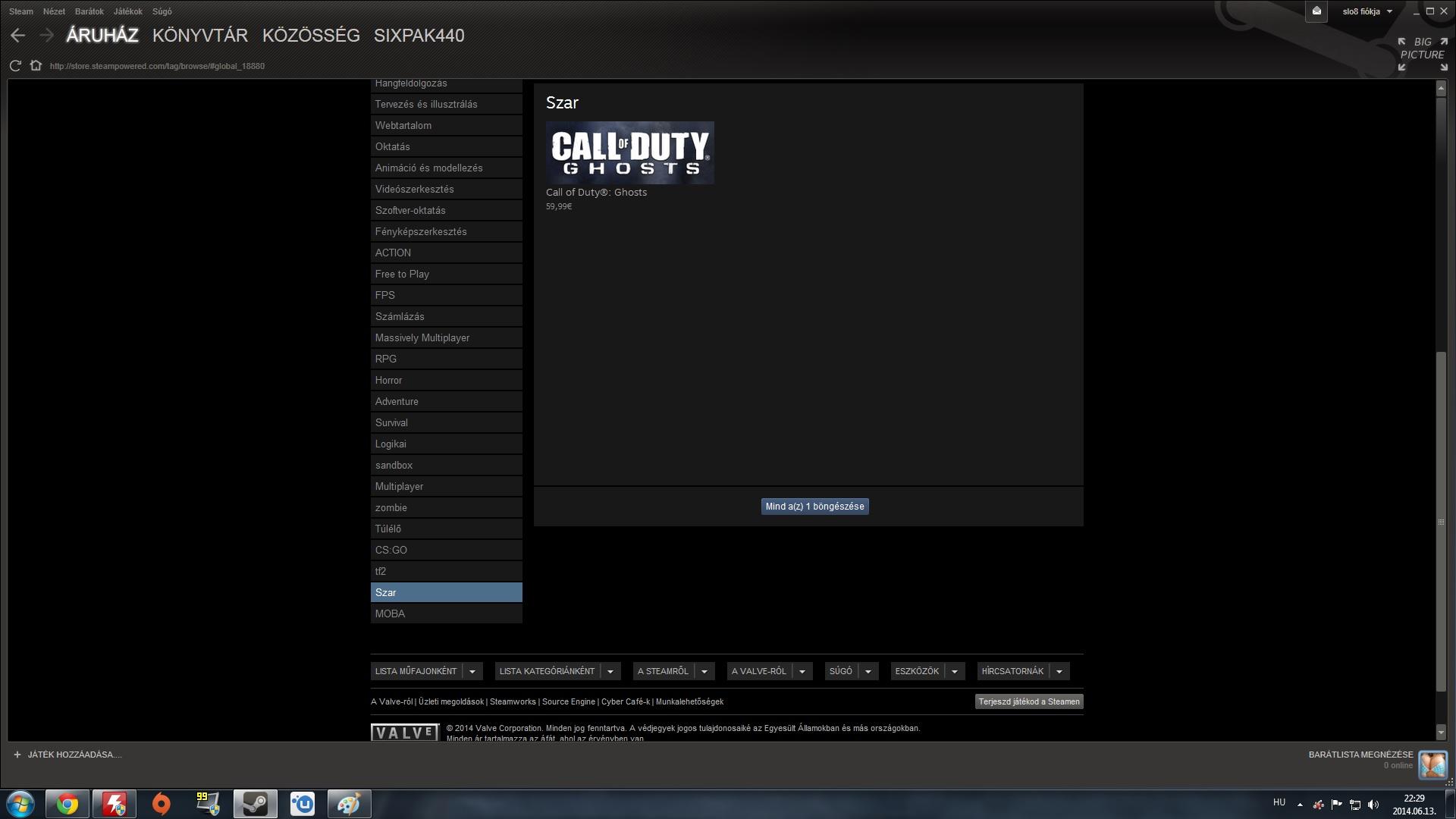Select the FPS tag
Screen dimensions: 1456x819
(x=447, y=296)
